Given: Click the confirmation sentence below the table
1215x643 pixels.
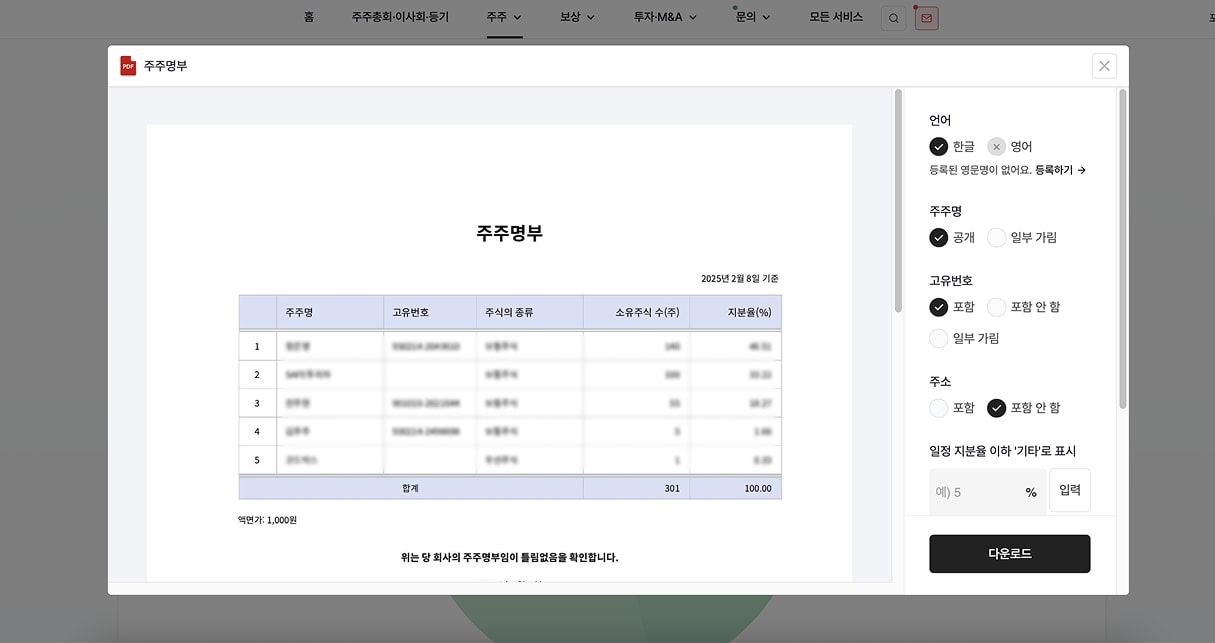Looking at the screenshot, I should (x=509, y=557).
